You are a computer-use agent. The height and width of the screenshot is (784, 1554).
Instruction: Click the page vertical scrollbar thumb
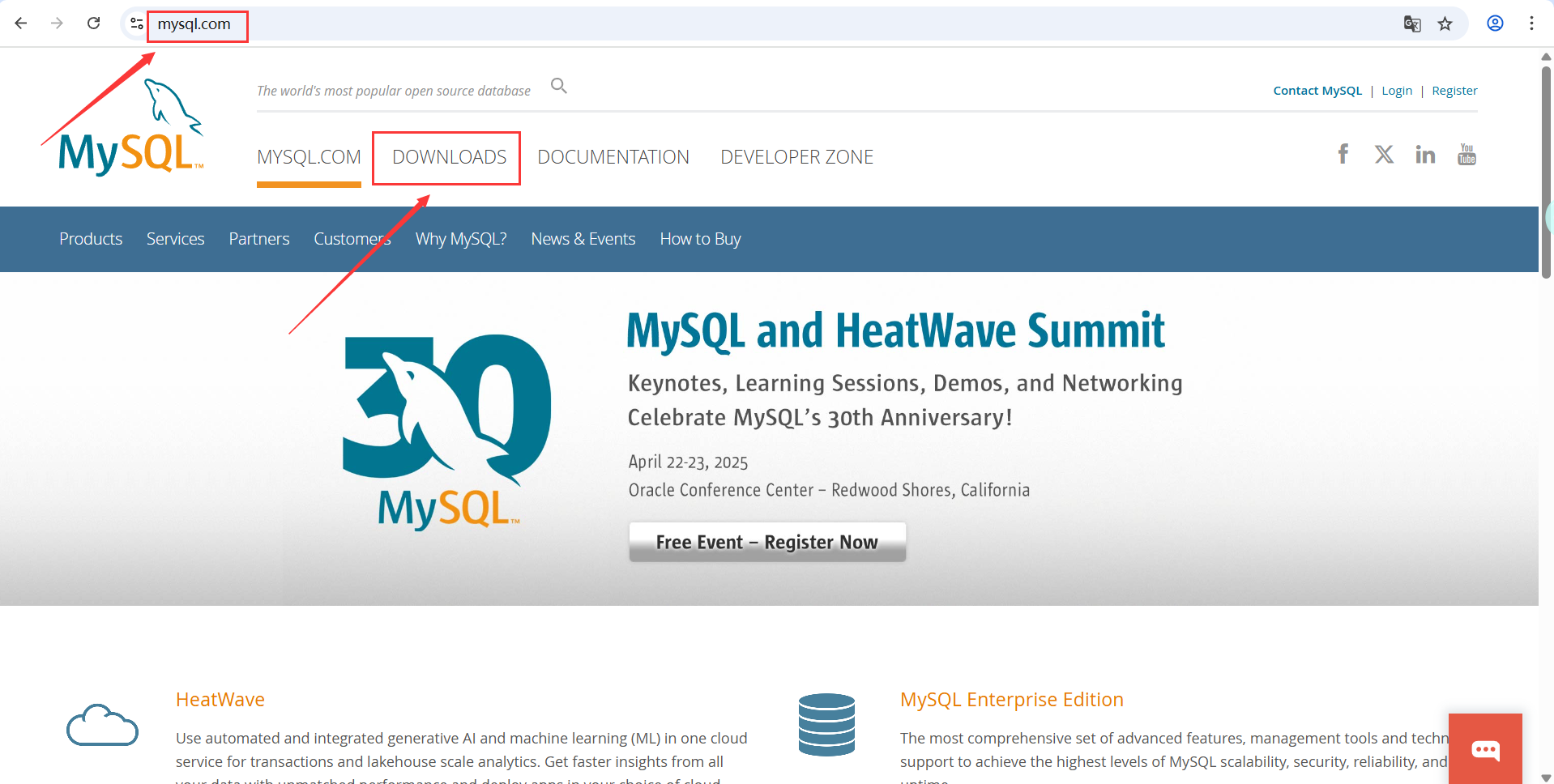tap(1546, 172)
